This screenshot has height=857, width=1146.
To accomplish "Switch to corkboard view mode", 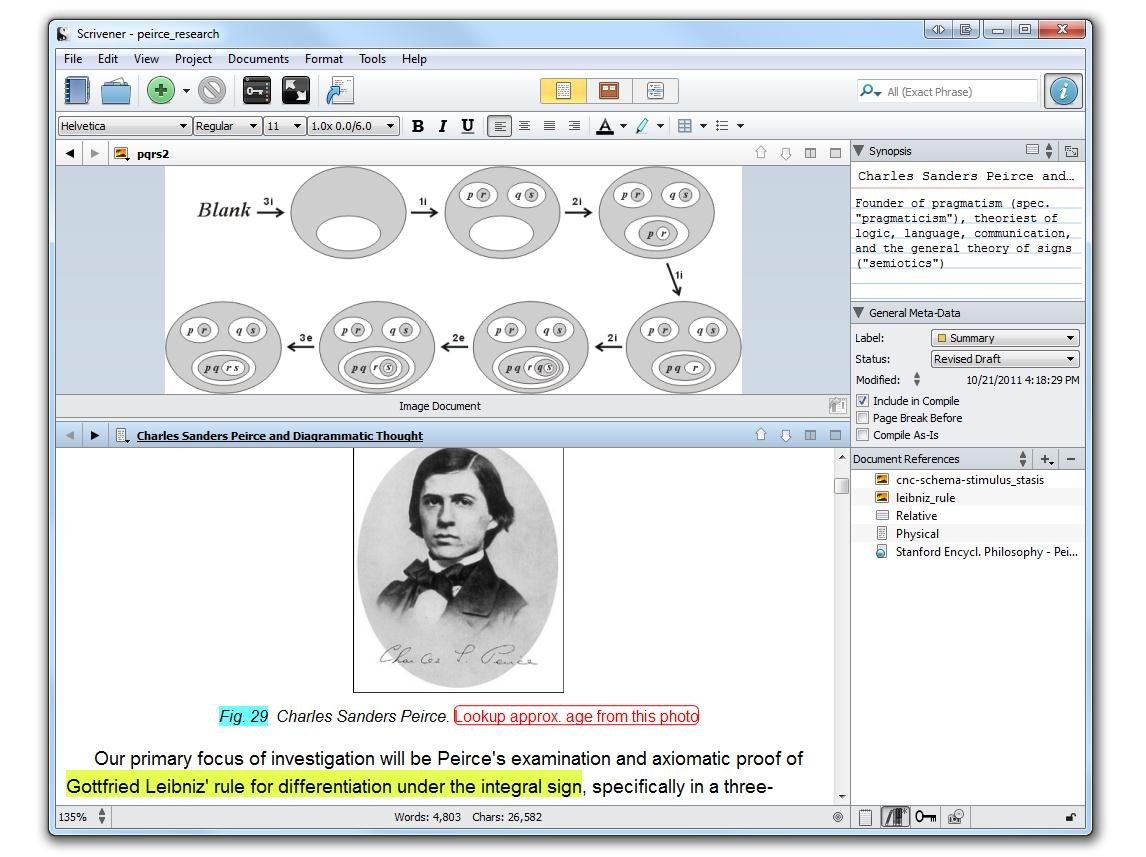I will click(x=609, y=91).
